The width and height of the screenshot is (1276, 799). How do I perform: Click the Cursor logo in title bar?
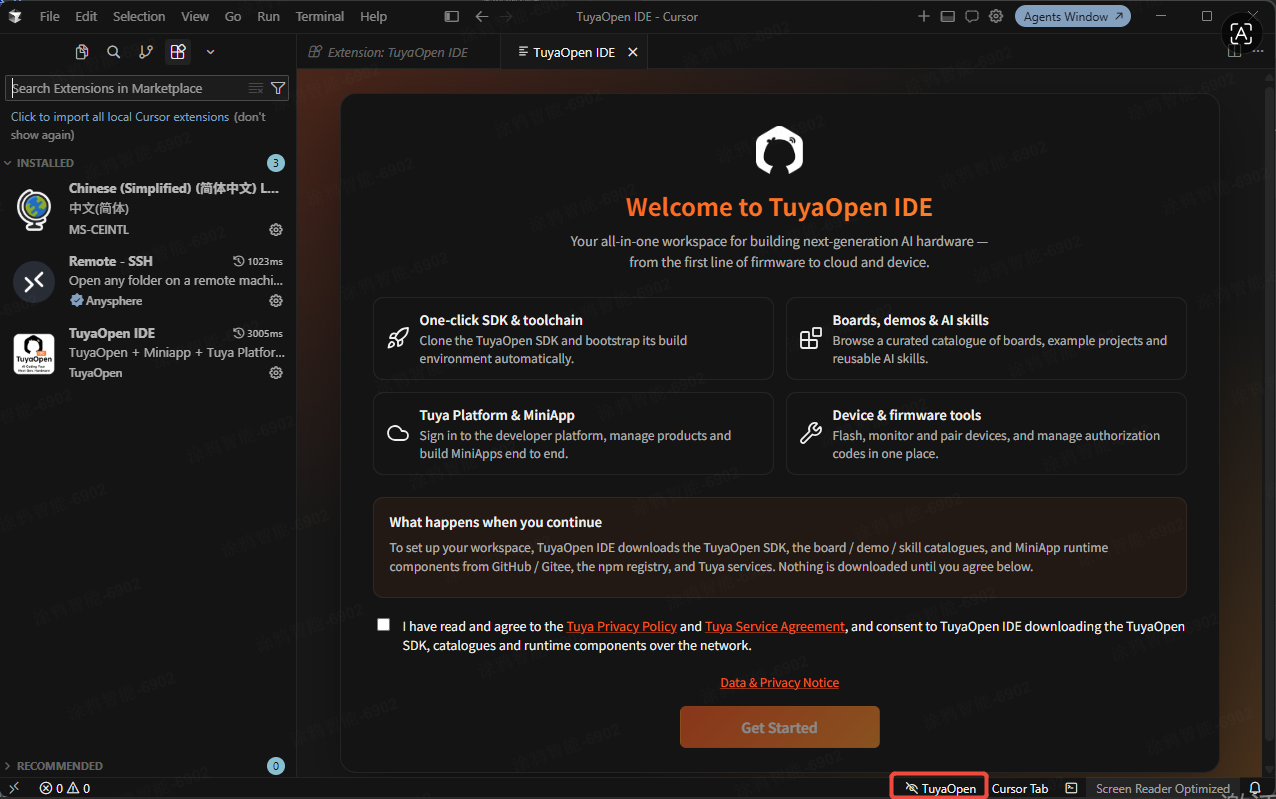[x=15, y=16]
